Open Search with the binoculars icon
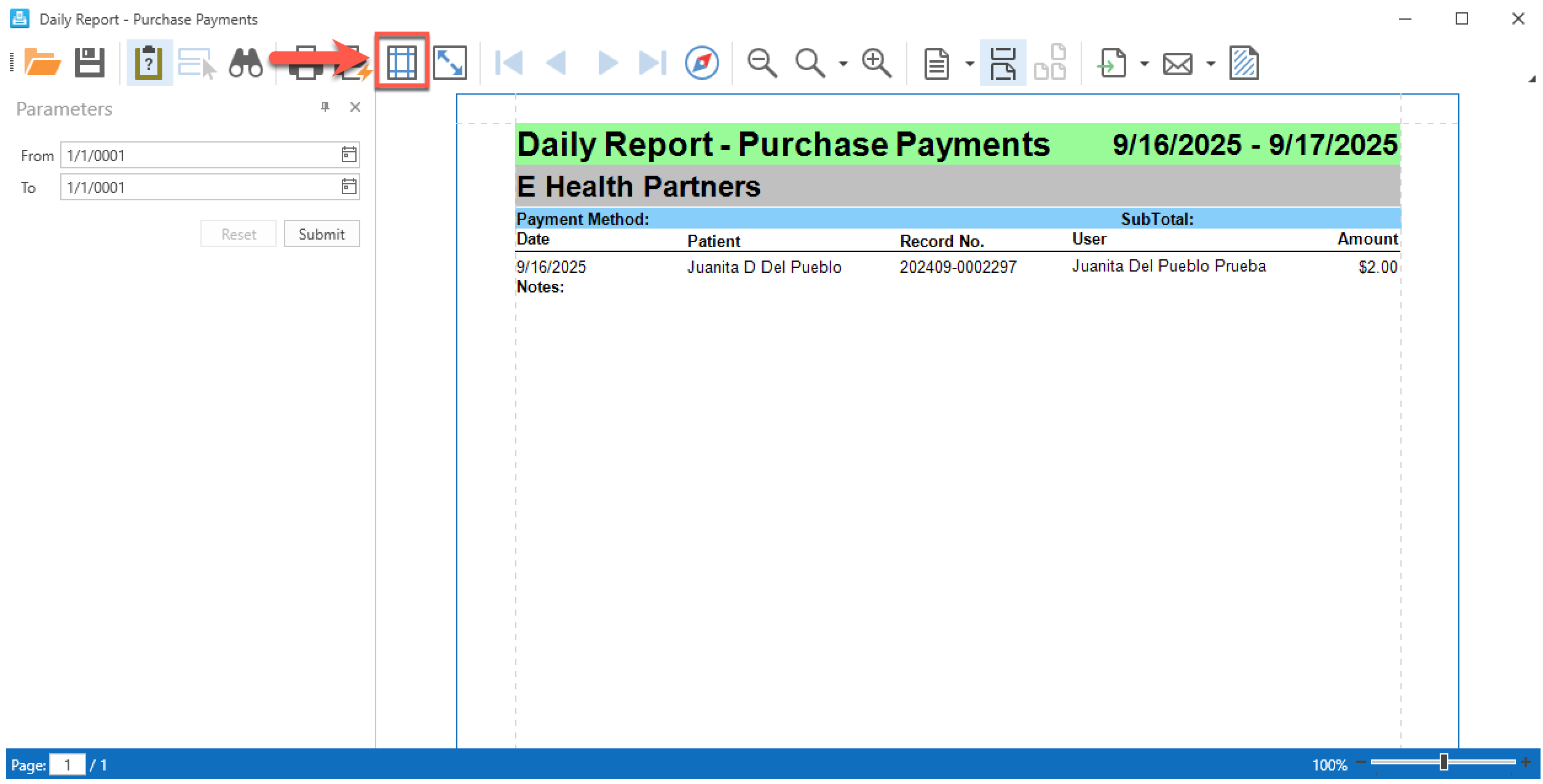Screen dimensions: 1543x784 click(245, 63)
